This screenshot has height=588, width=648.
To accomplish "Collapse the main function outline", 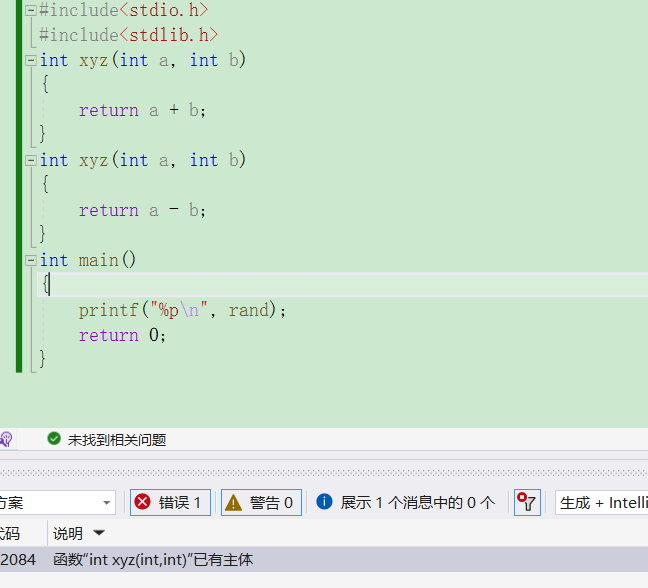I will [30, 260].
